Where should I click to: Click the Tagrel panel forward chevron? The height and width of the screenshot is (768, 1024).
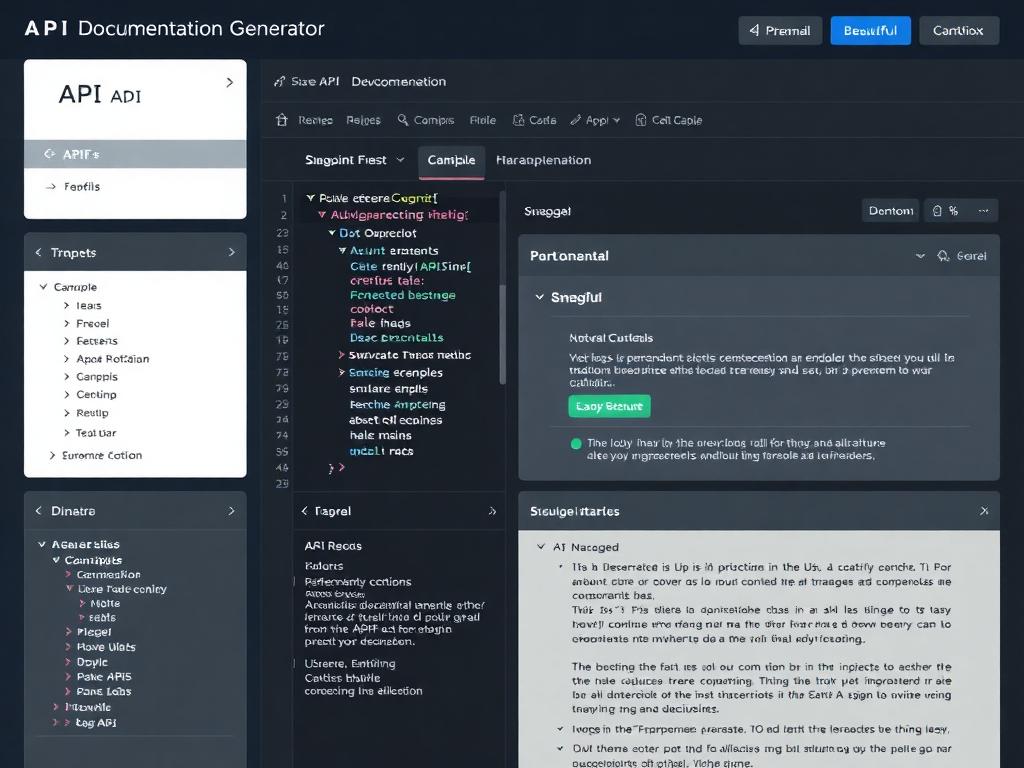click(492, 511)
